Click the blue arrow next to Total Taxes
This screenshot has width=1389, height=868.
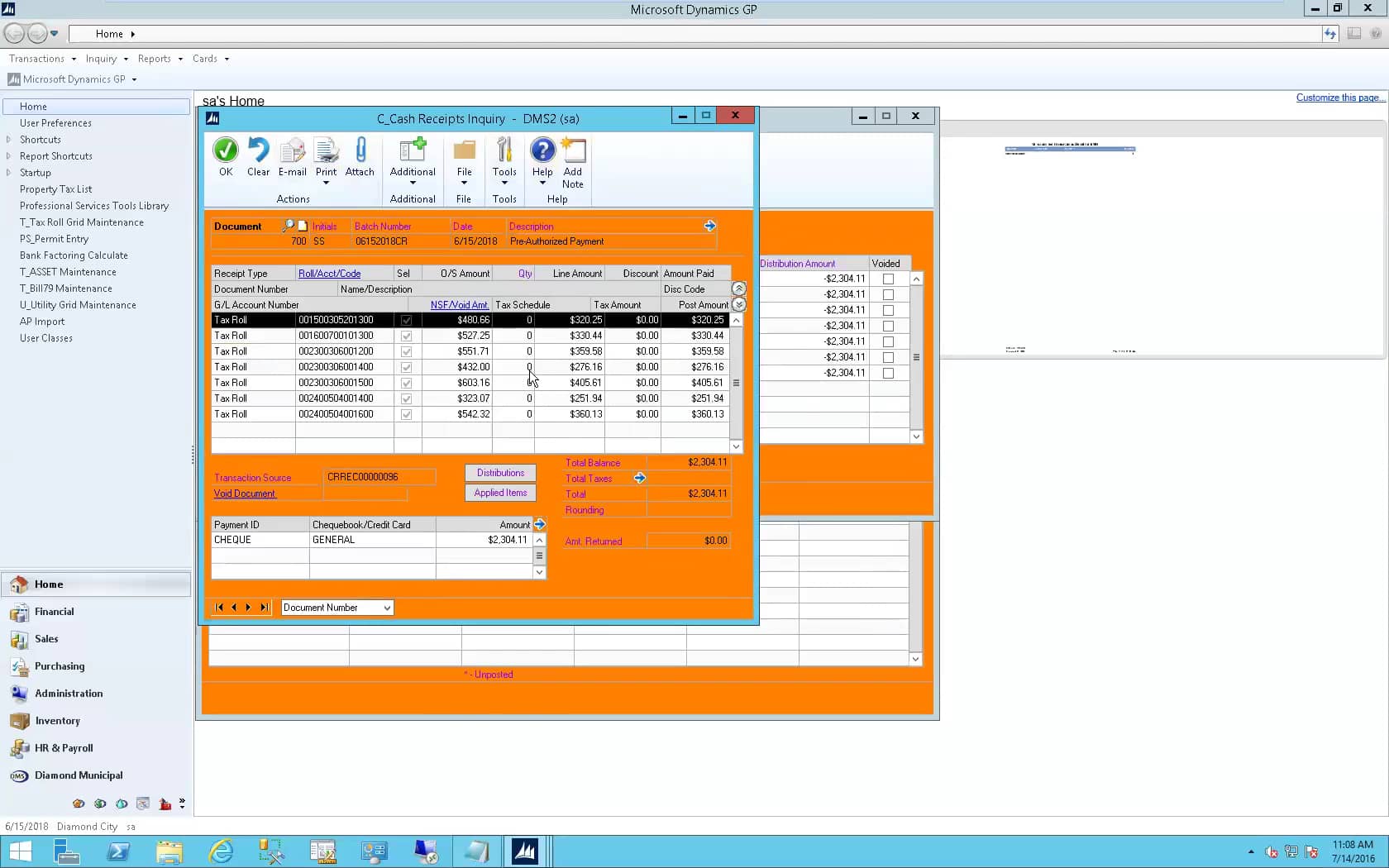[639, 478]
